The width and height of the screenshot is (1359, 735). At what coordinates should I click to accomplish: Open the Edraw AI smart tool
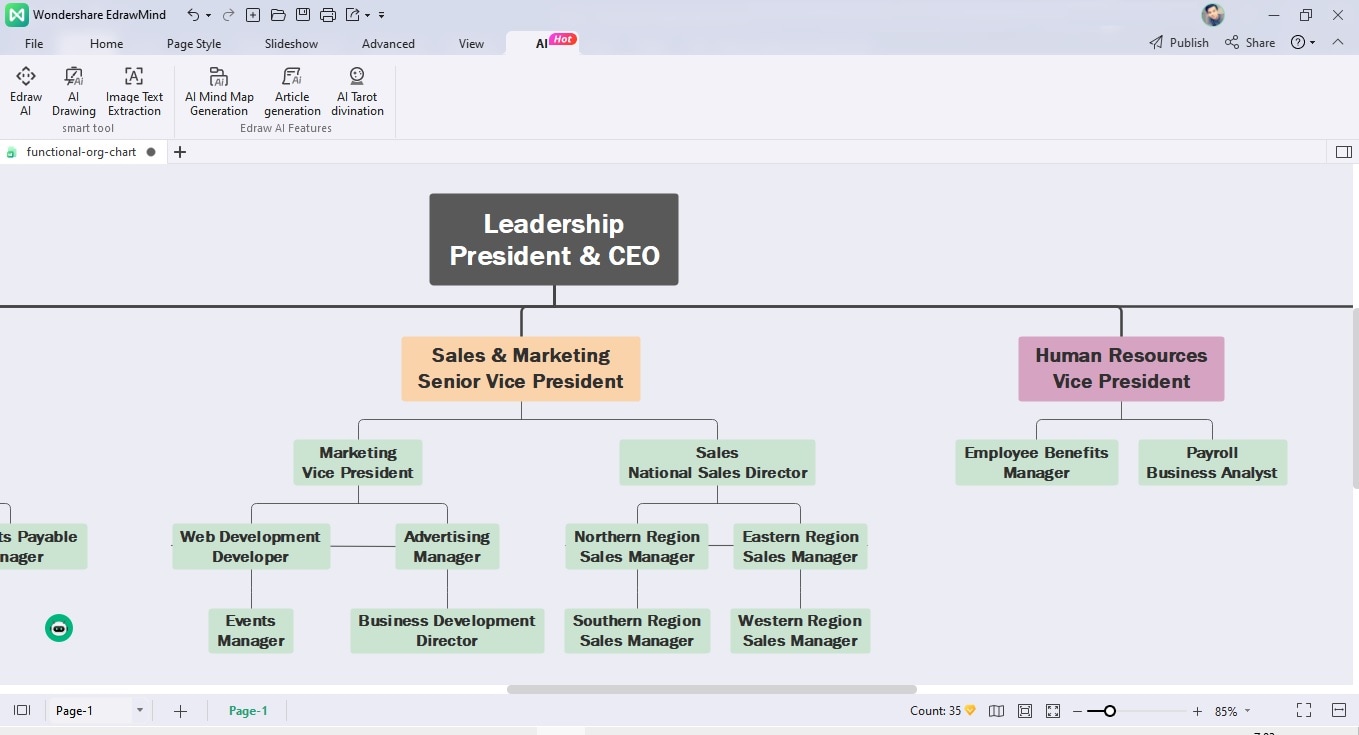[x=26, y=90]
